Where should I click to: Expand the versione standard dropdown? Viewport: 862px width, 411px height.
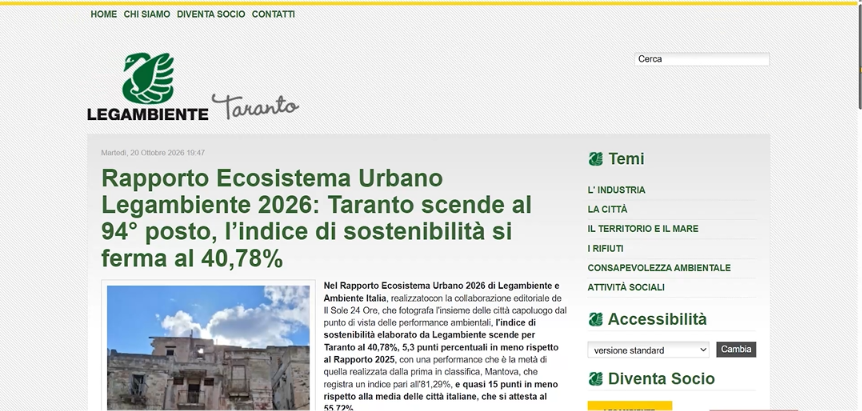click(649, 350)
